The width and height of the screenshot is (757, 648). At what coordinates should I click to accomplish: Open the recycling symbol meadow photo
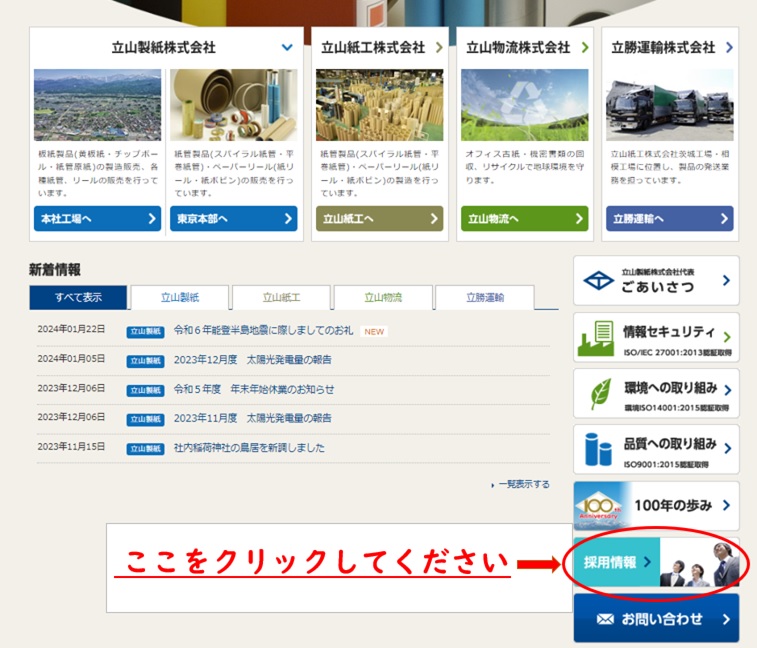click(x=525, y=105)
